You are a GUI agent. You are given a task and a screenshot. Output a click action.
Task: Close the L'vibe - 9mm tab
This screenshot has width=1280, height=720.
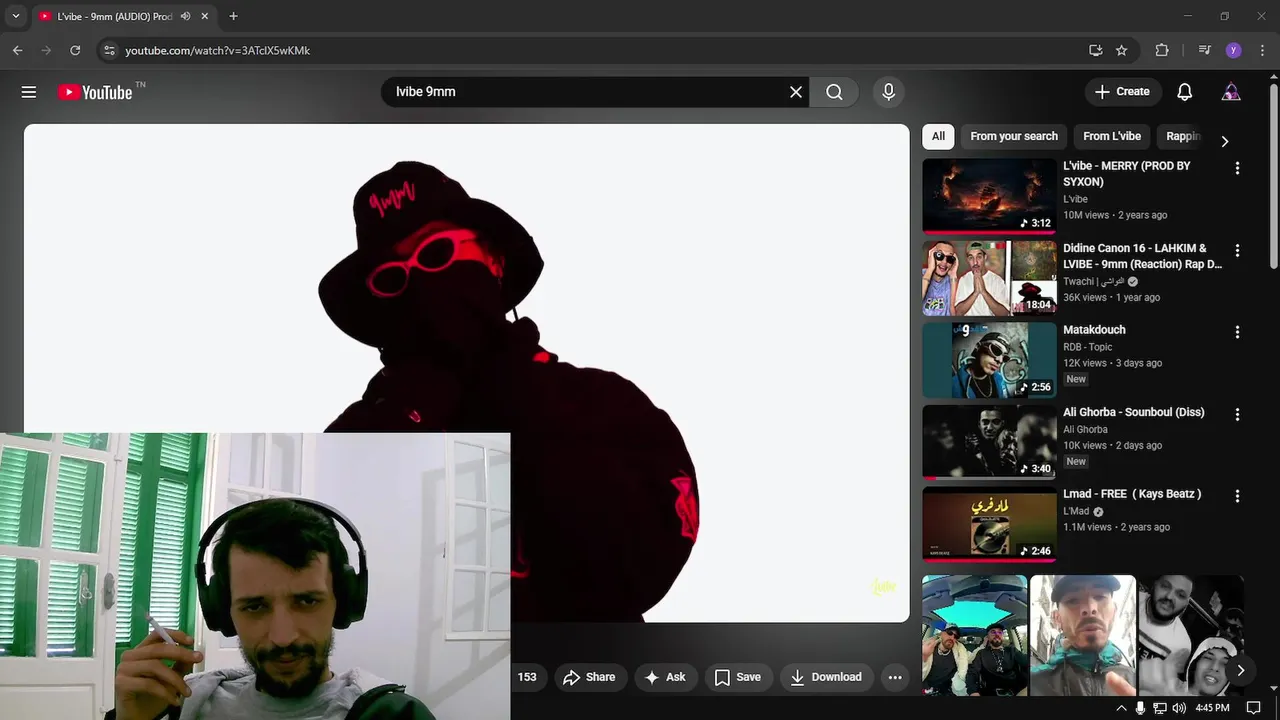(205, 16)
